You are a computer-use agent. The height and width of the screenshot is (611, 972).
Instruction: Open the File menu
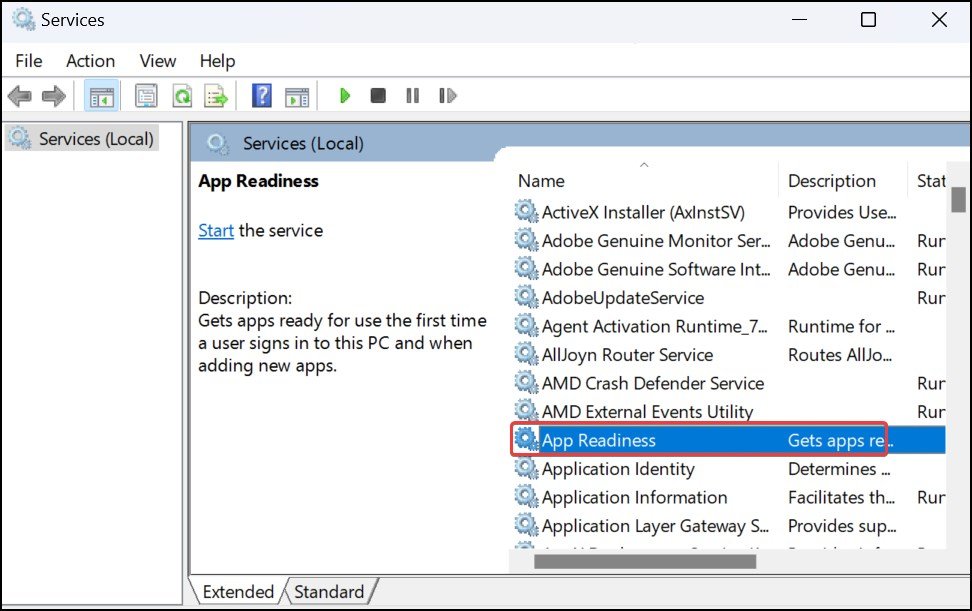click(29, 61)
